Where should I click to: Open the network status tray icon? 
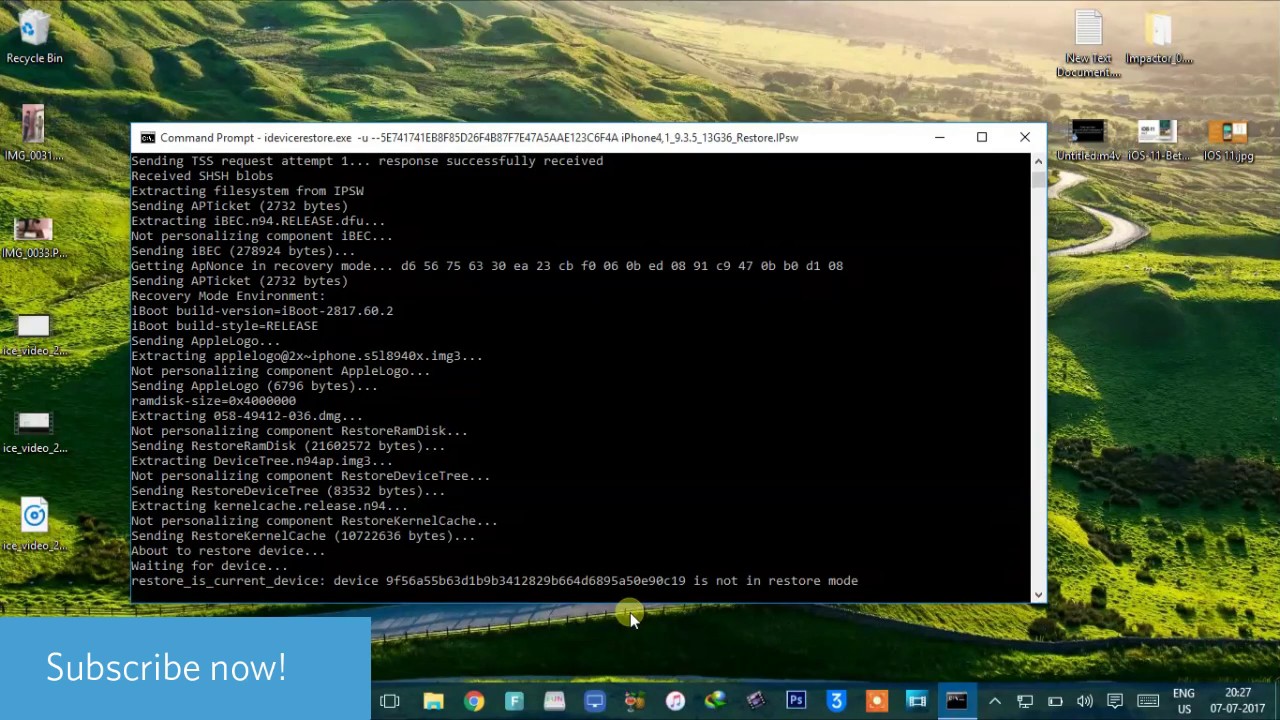click(1025, 701)
